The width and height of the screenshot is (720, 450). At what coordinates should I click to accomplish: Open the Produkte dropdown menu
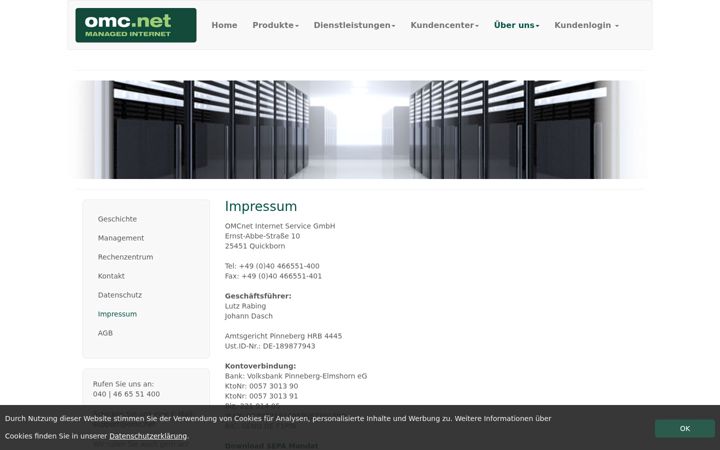pyautogui.click(x=276, y=25)
